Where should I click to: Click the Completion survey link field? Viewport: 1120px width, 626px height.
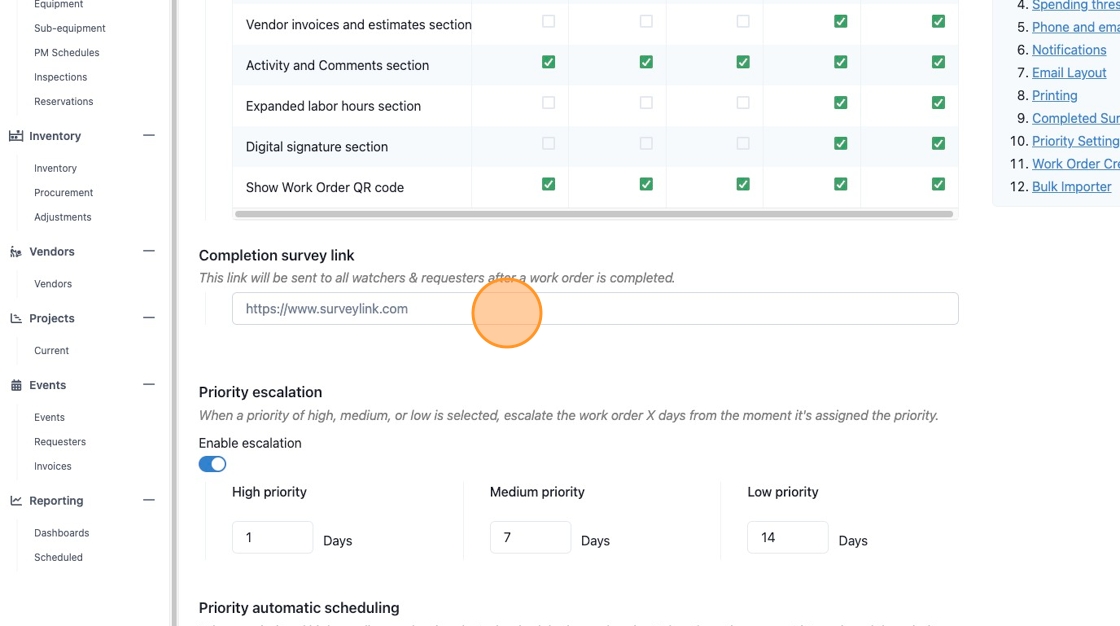click(595, 309)
